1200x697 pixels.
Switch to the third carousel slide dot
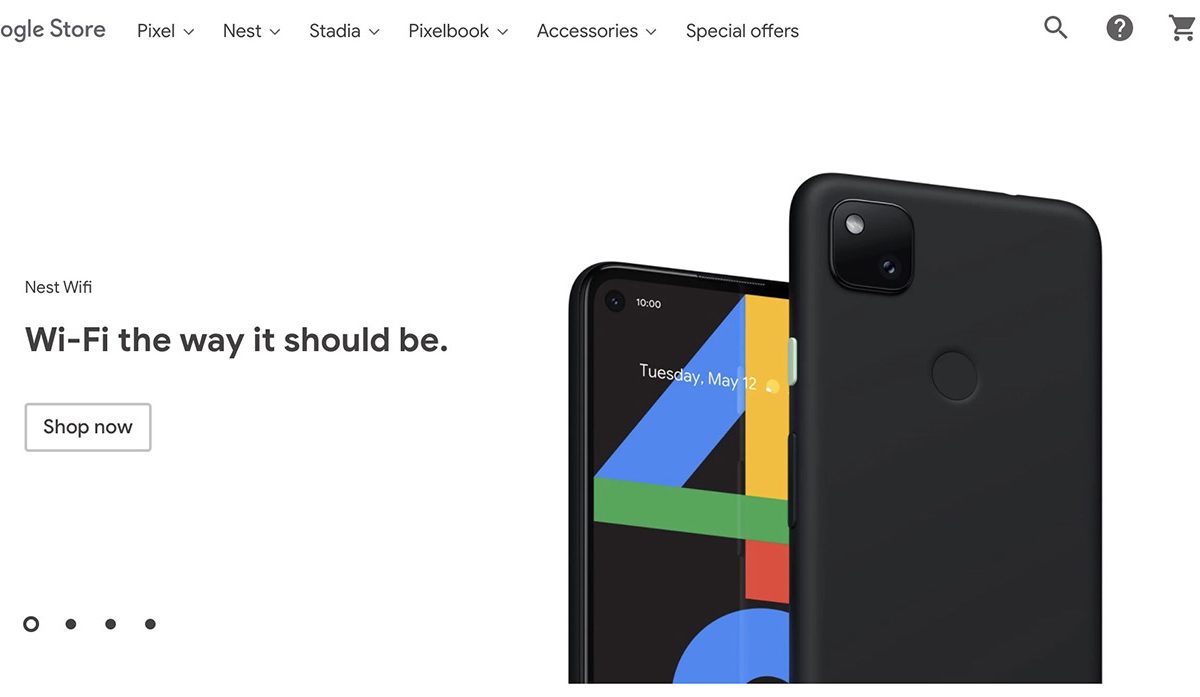[110, 624]
